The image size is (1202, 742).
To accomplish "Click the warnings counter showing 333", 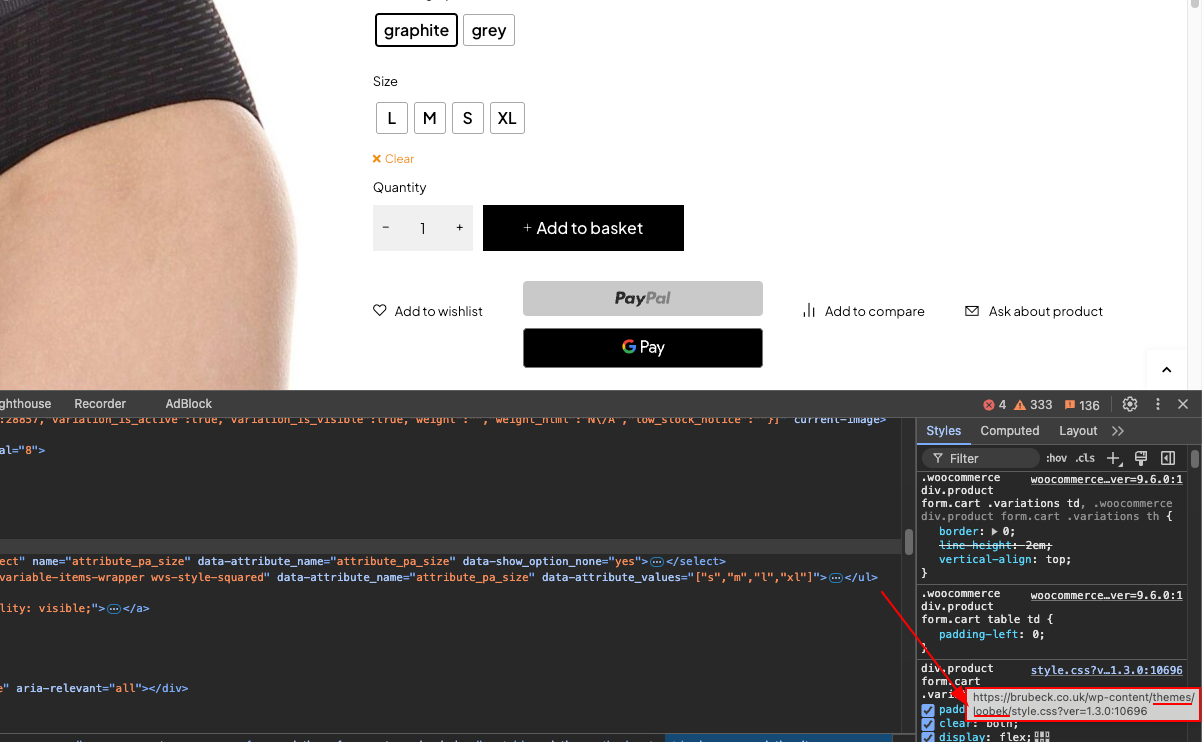I will [x=1034, y=405].
